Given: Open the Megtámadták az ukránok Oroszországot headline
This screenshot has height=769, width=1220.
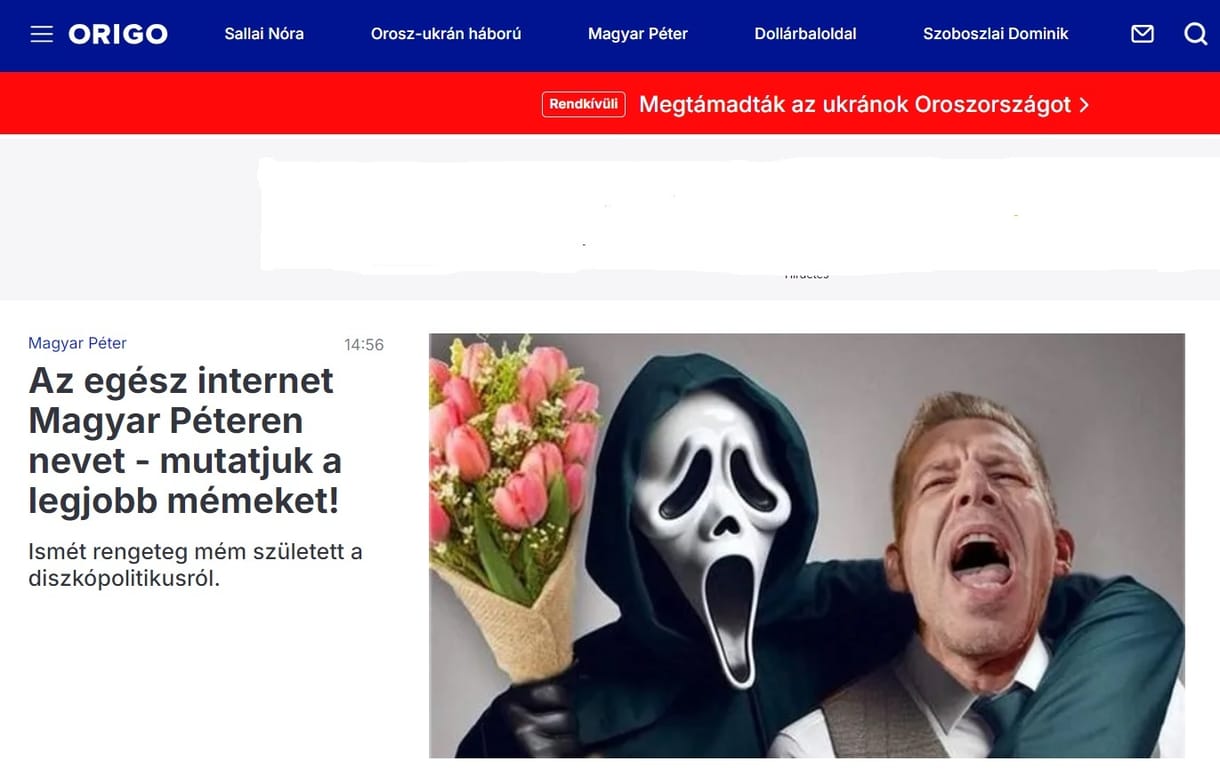Looking at the screenshot, I should point(855,104).
